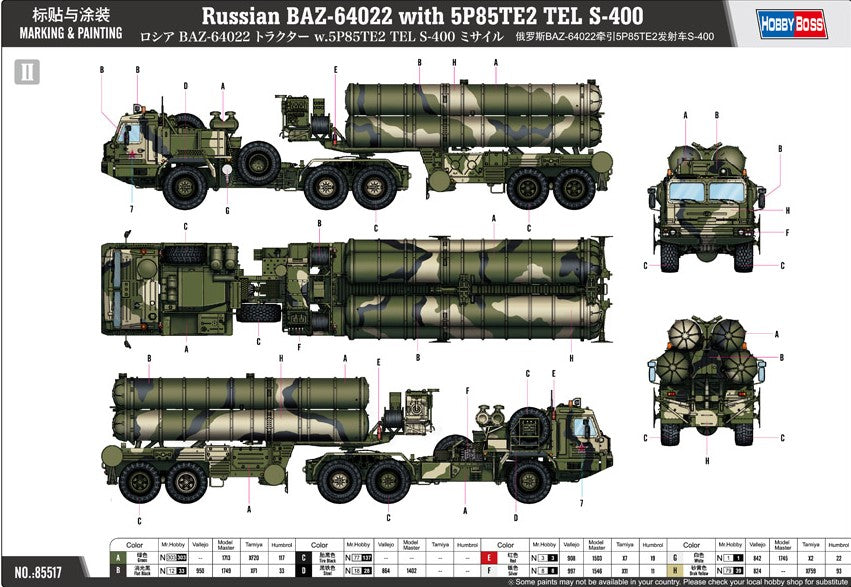Click the G callout label below the left-side view
This screenshot has width=851, height=587.
(x=227, y=210)
